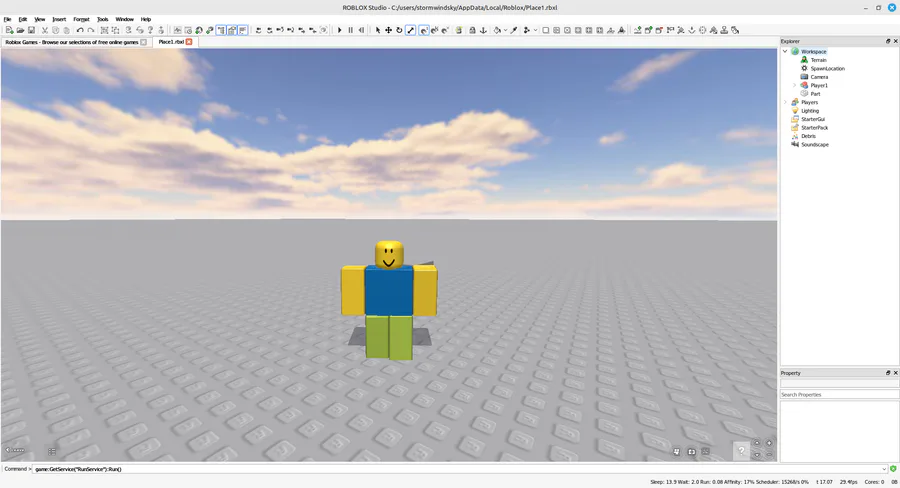Open the Insert menu

point(59,19)
